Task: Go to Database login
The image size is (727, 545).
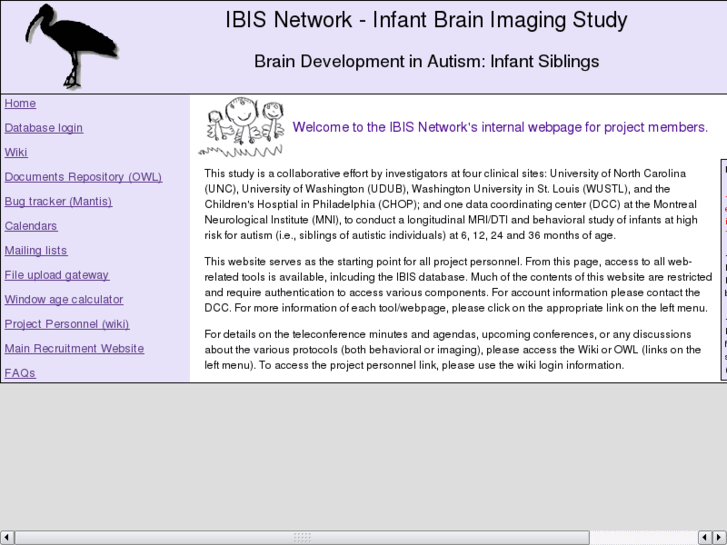Action: pyautogui.click(x=44, y=128)
